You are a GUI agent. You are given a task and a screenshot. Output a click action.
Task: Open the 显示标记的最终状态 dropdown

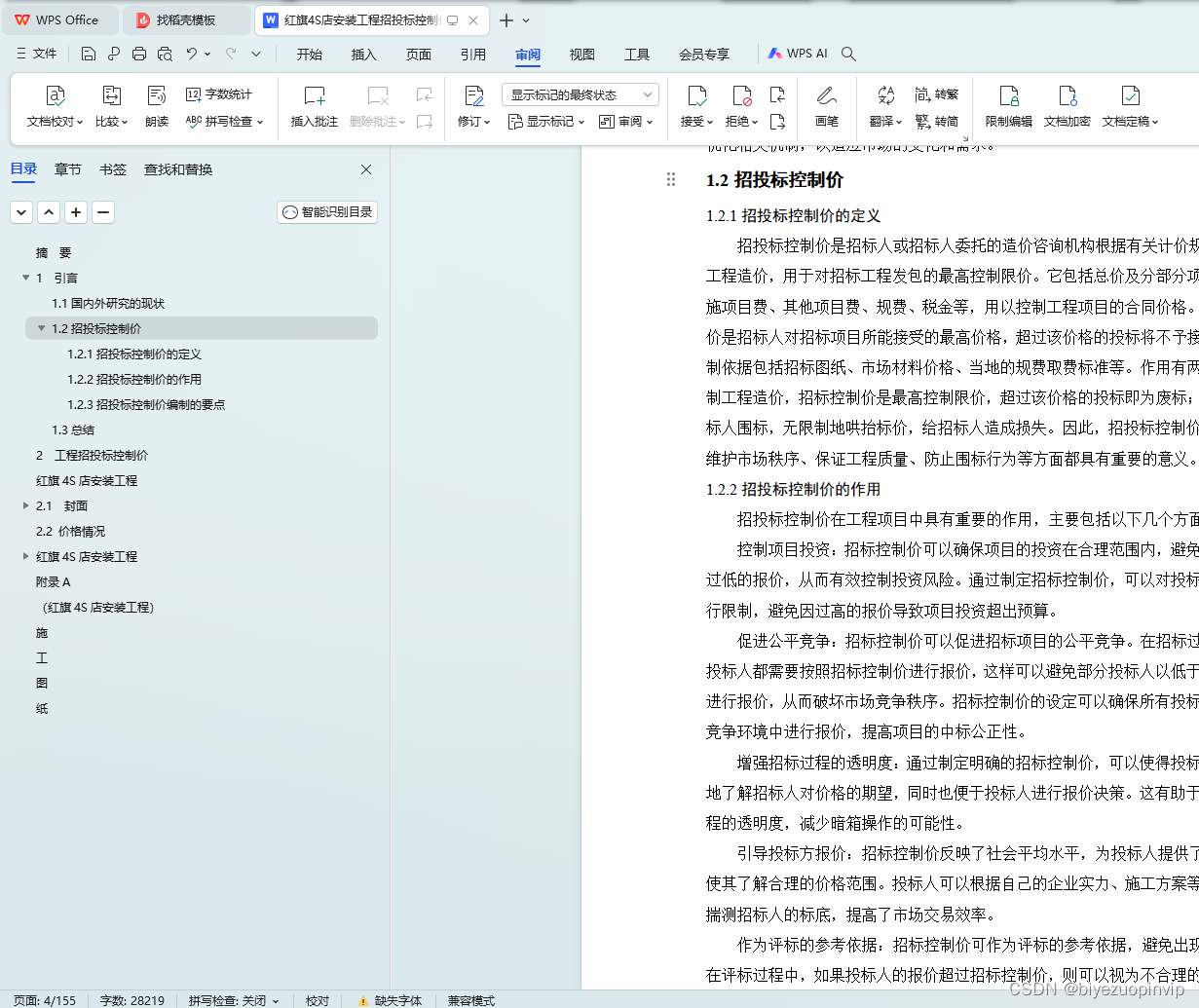click(x=581, y=94)
